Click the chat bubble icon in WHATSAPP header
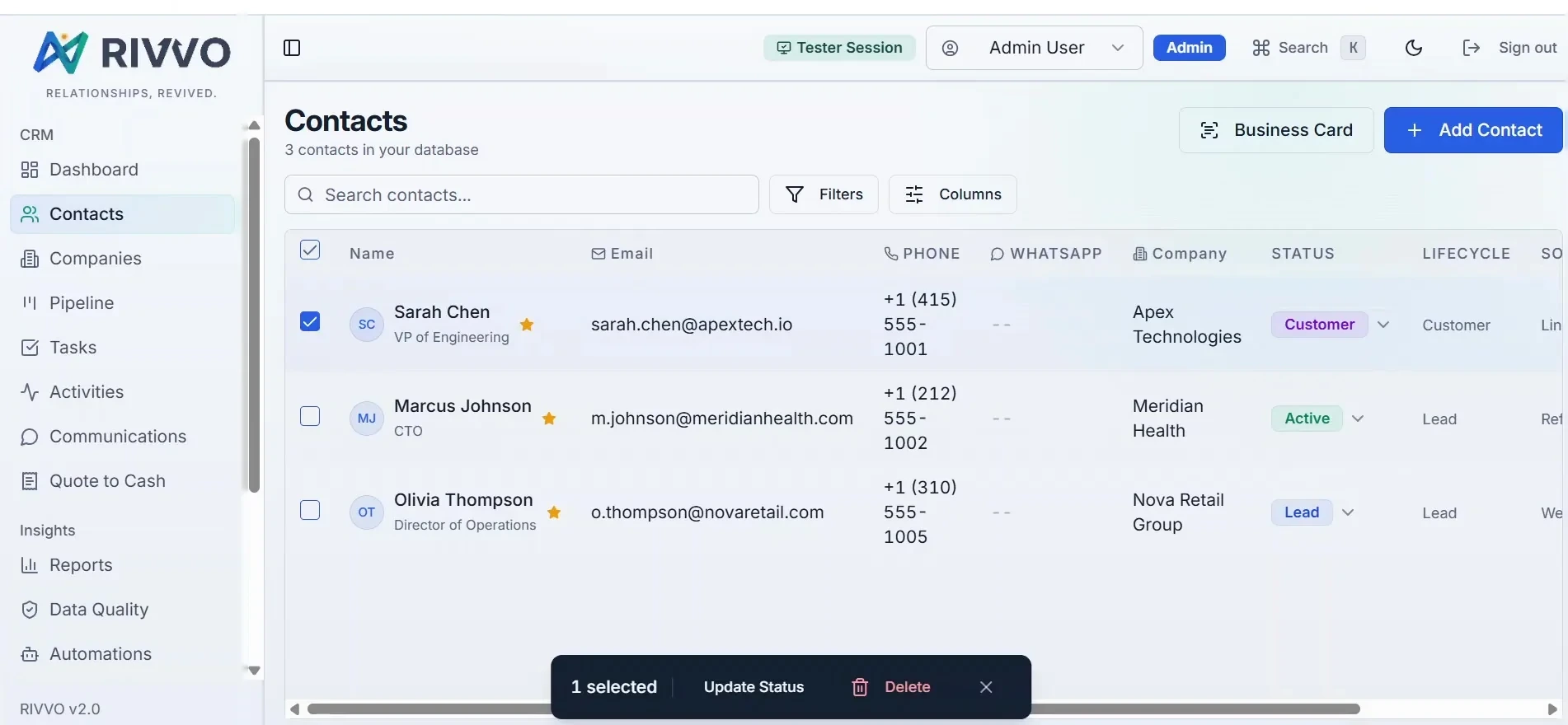 998,254
